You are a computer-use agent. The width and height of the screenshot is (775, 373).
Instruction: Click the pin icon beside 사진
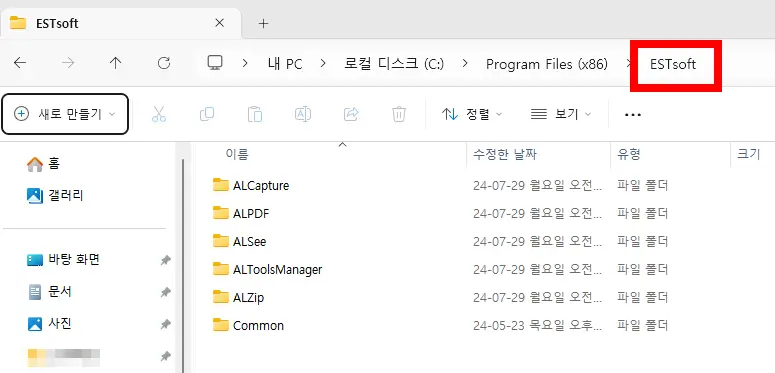166,325
